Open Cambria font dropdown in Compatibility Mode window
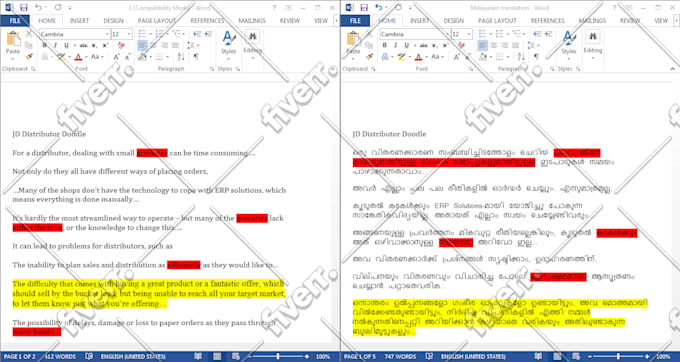The height and width of the screenshot is (362, 680). 107,34
